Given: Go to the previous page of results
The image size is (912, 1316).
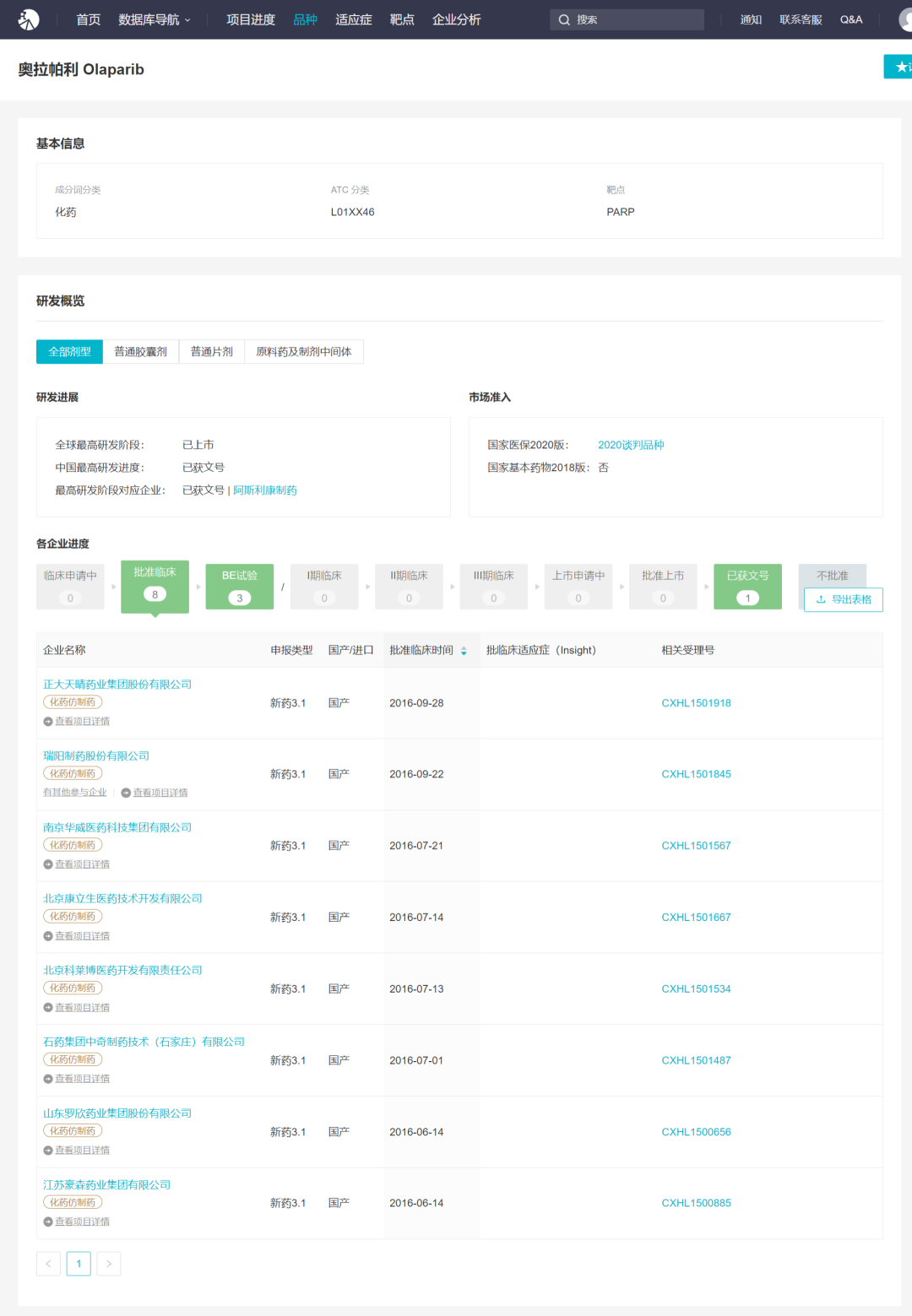Looking at the screenshot, I should point(48,1264).
